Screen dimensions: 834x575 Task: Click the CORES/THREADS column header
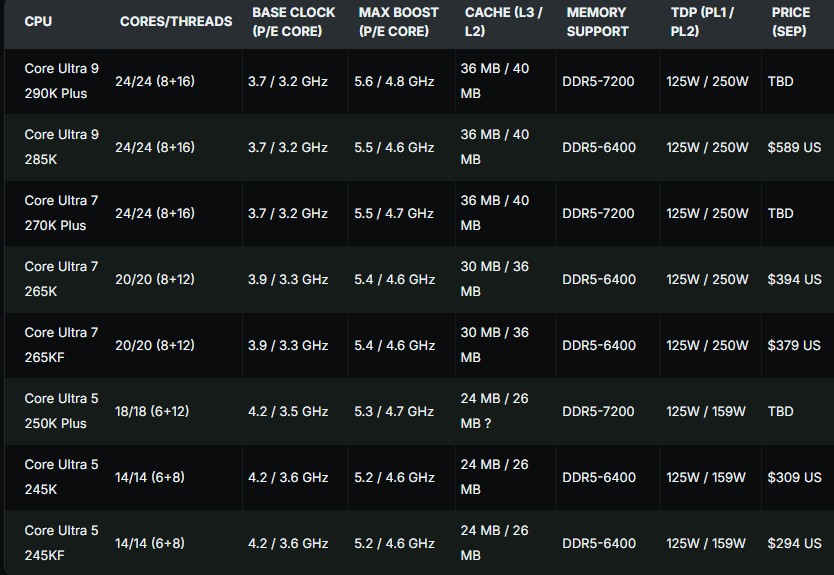click(175, 21)
